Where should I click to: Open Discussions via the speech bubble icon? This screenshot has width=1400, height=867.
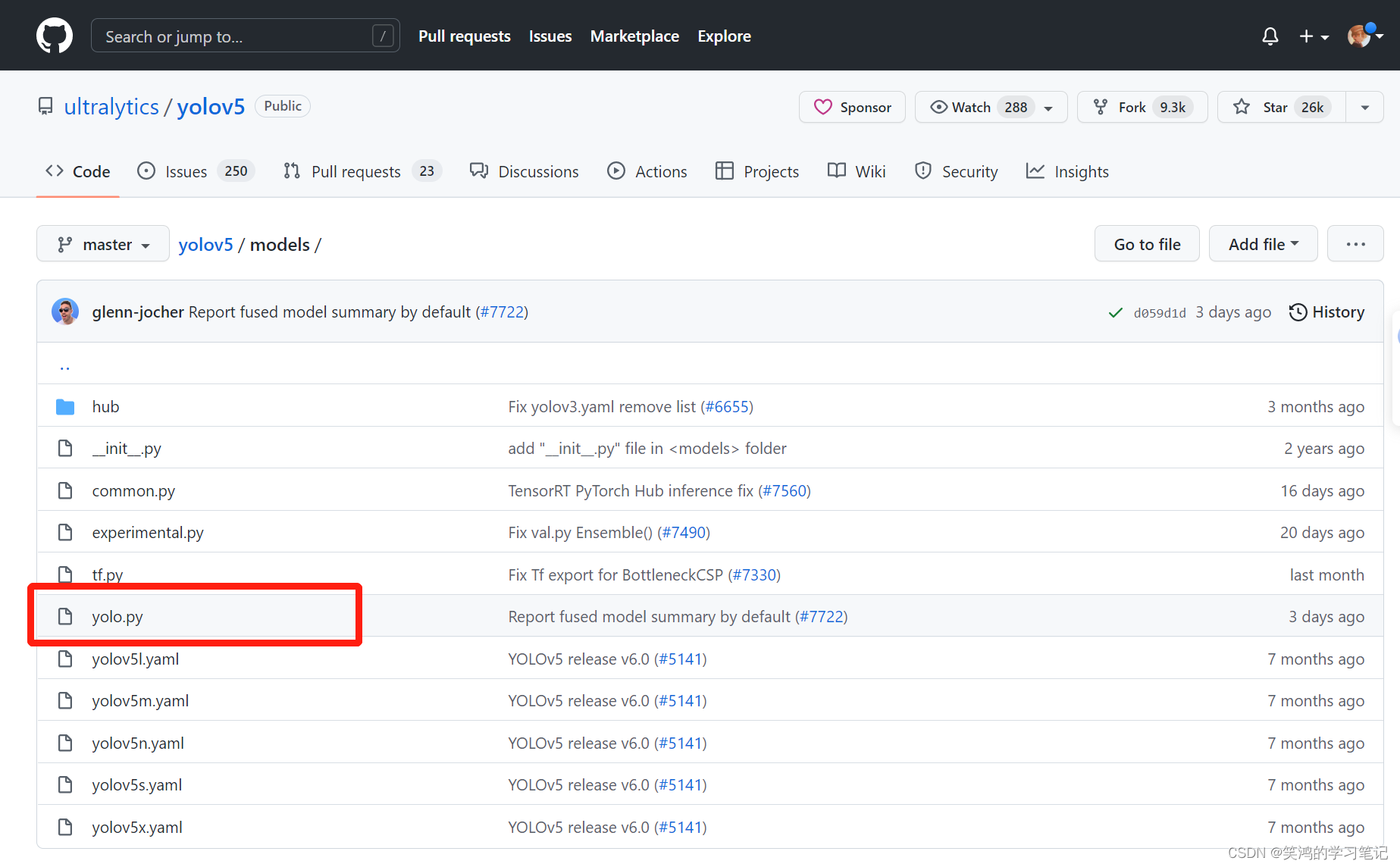click(x=479, y=171)
